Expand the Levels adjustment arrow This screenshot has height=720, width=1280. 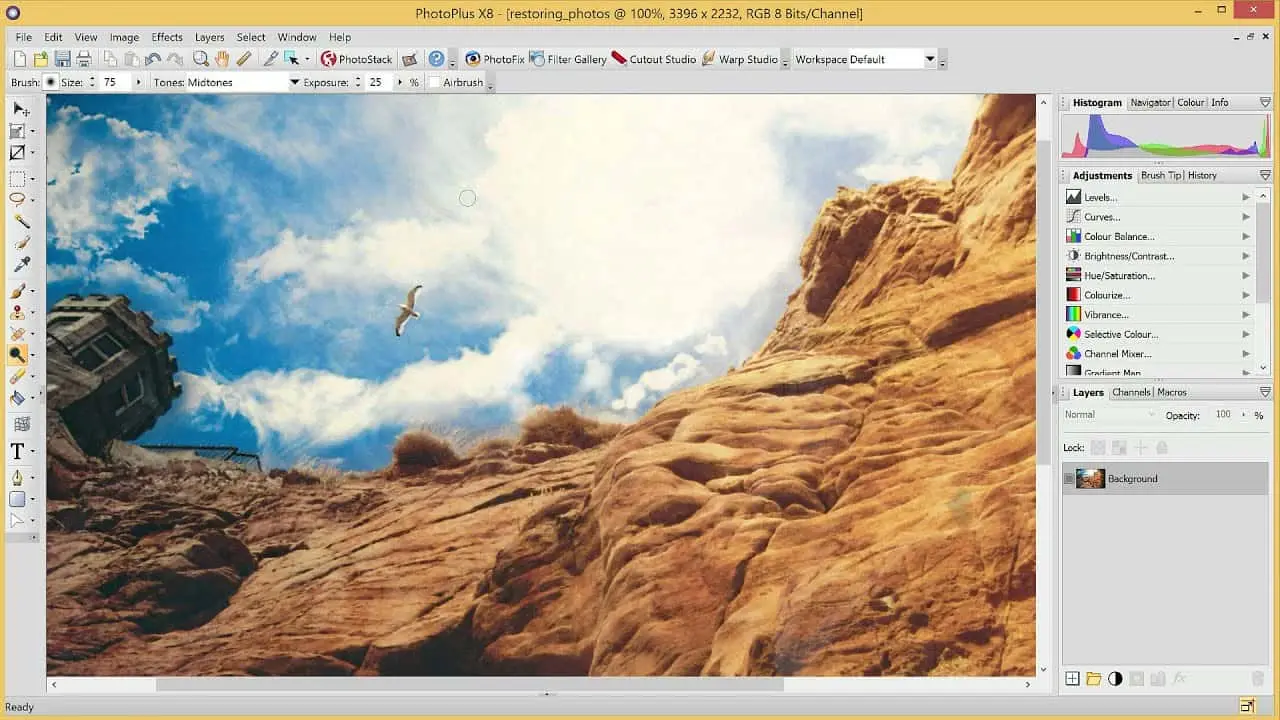coord(1246,198)
